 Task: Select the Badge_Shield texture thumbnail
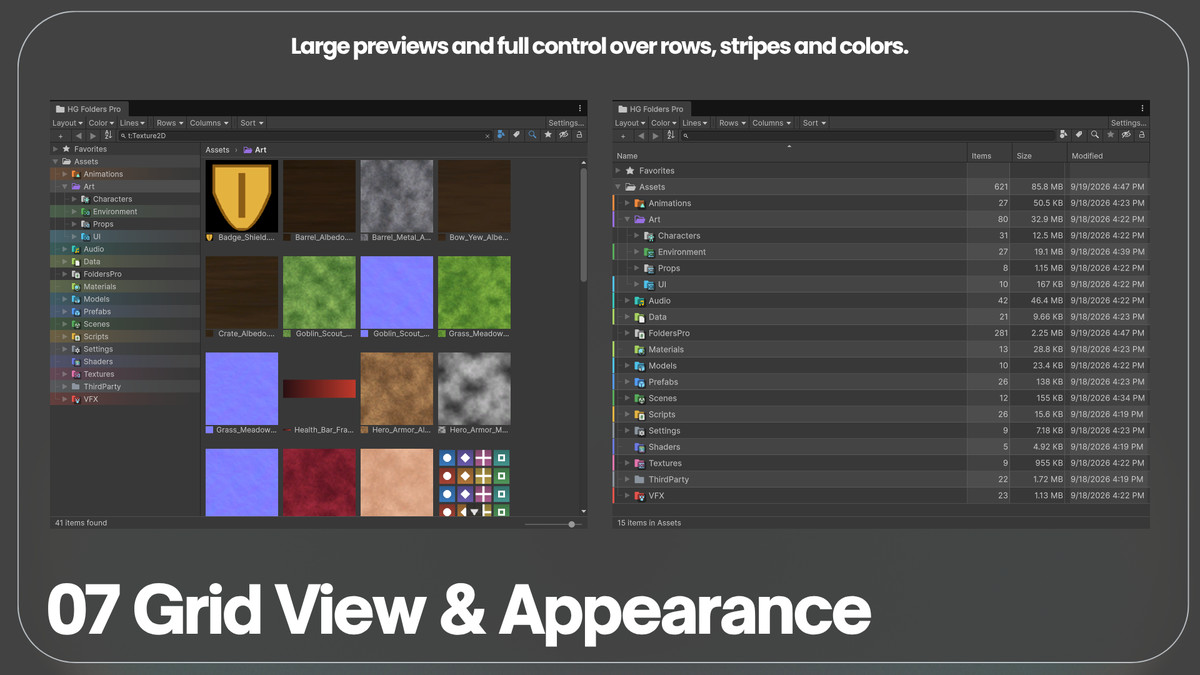241,196
